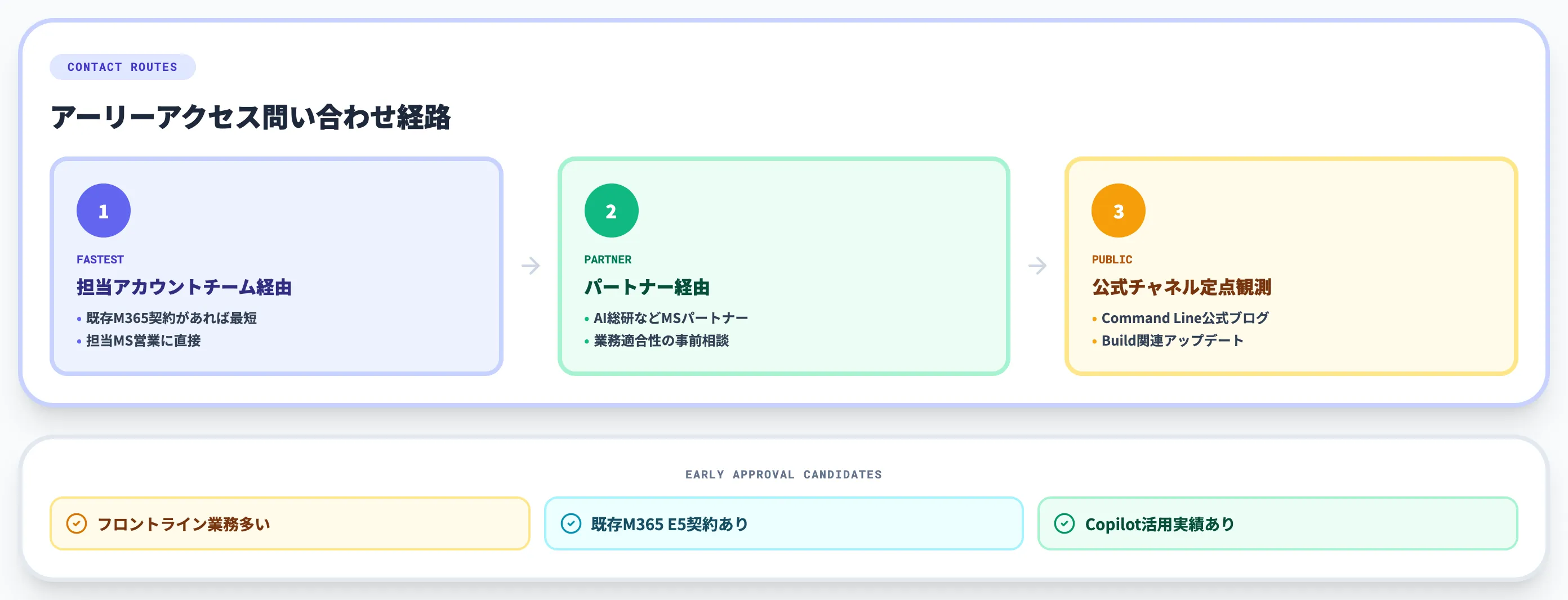The image size is (1568, 600).
Task: Select the フロントライン業務多い candidate chip
Action: pos(289,523)
